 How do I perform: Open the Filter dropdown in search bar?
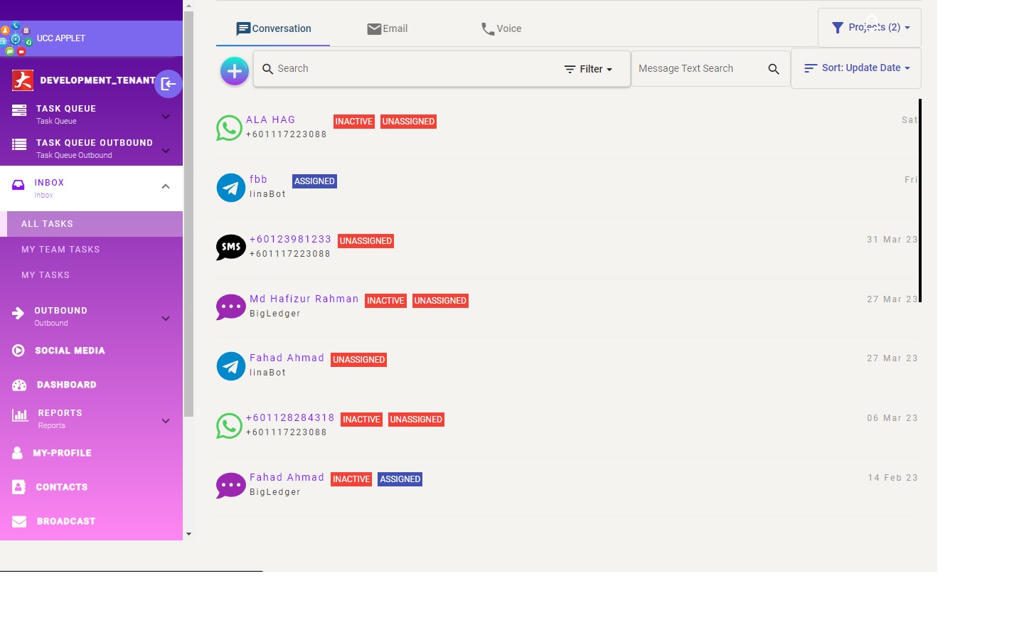click(x=588, y=69)
